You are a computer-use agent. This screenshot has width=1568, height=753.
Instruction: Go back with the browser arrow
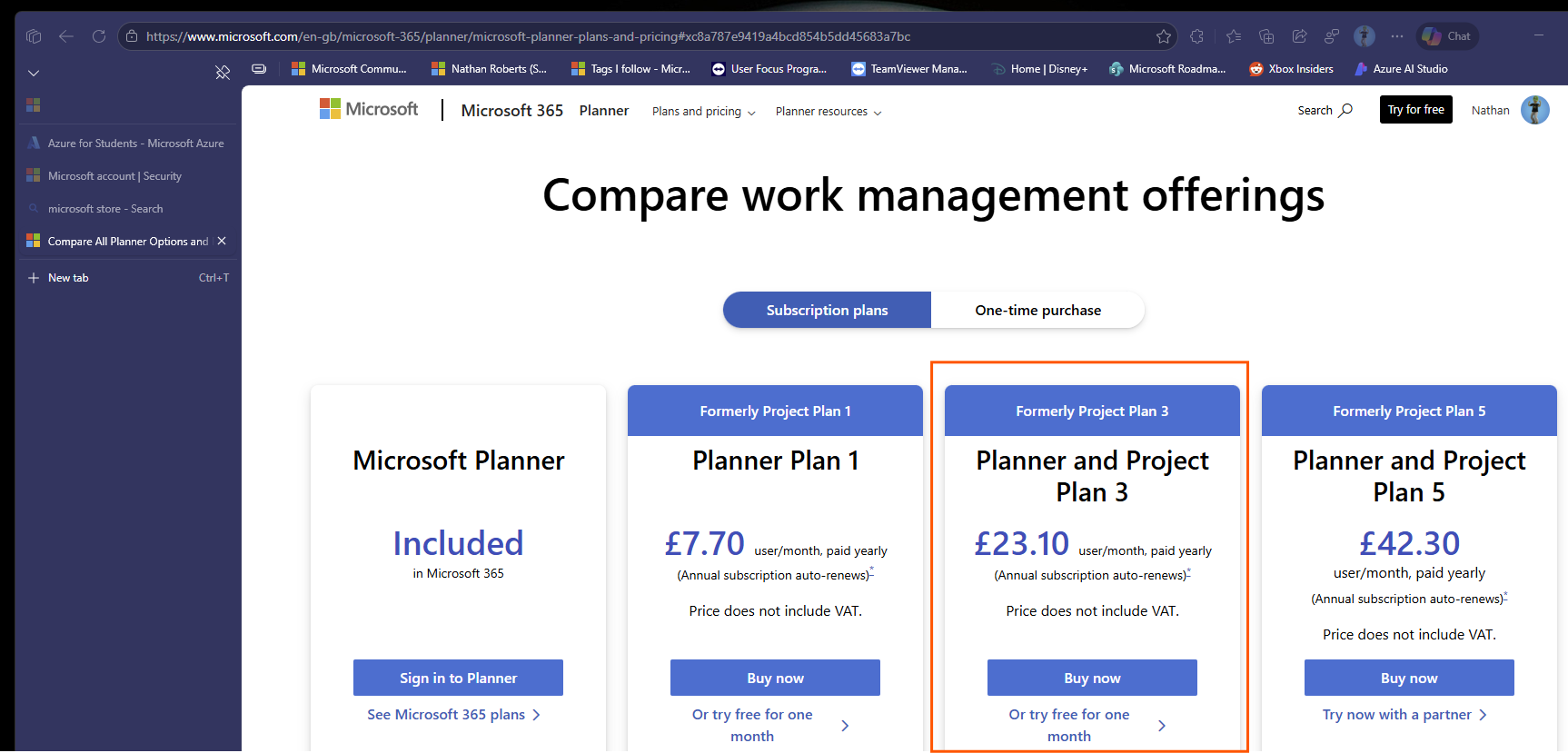(x=66, y=36)
